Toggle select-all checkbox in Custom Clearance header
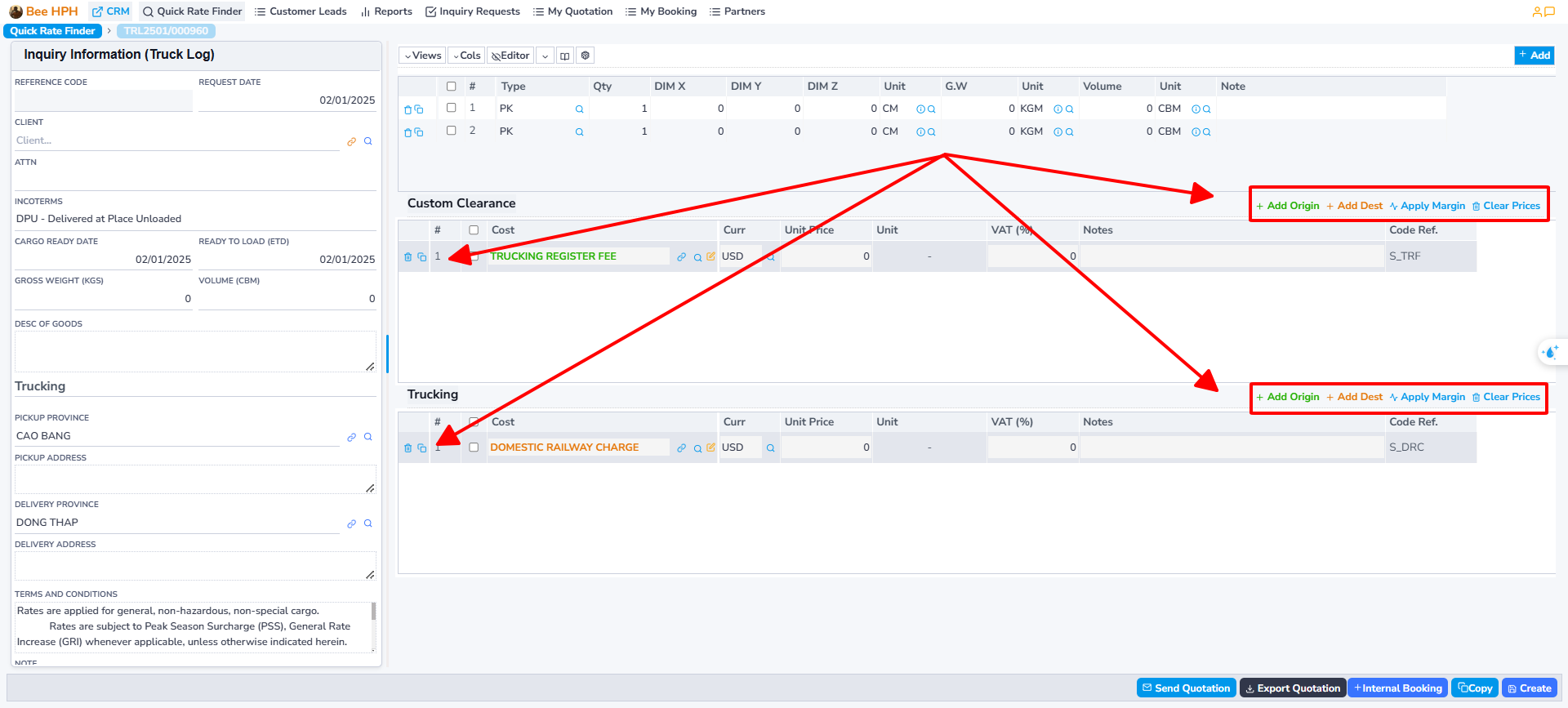The height and width of the screenshot is (708, 1568). click(474, 230)
